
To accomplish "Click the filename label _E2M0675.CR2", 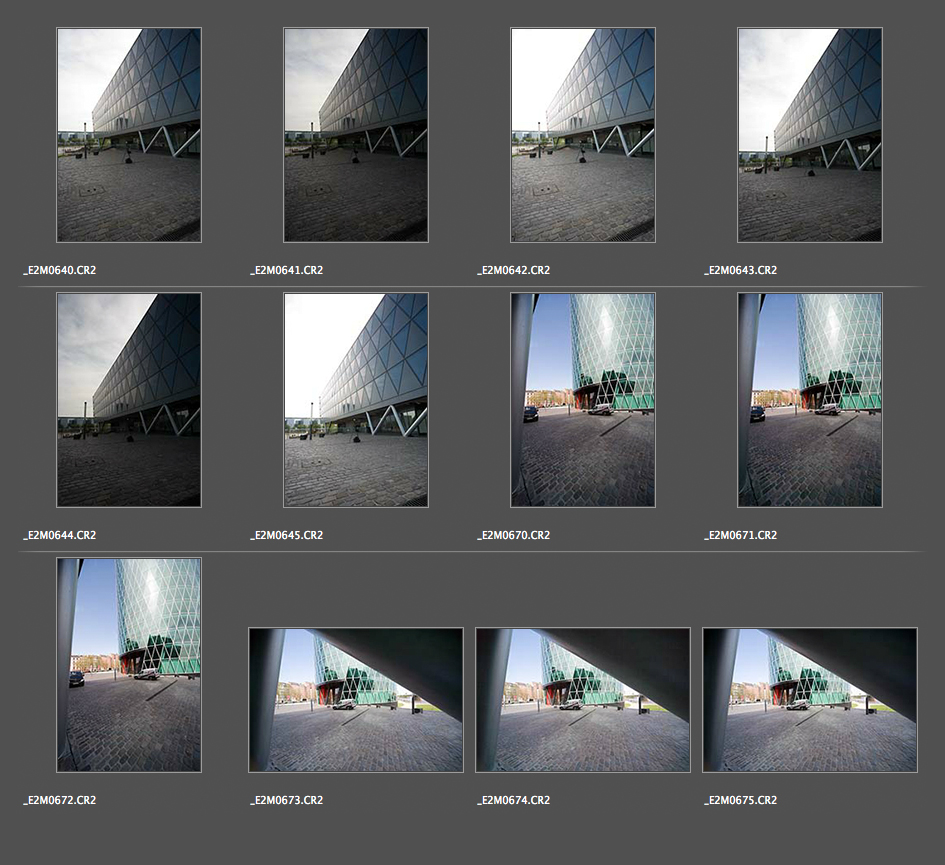I will 741,800.
